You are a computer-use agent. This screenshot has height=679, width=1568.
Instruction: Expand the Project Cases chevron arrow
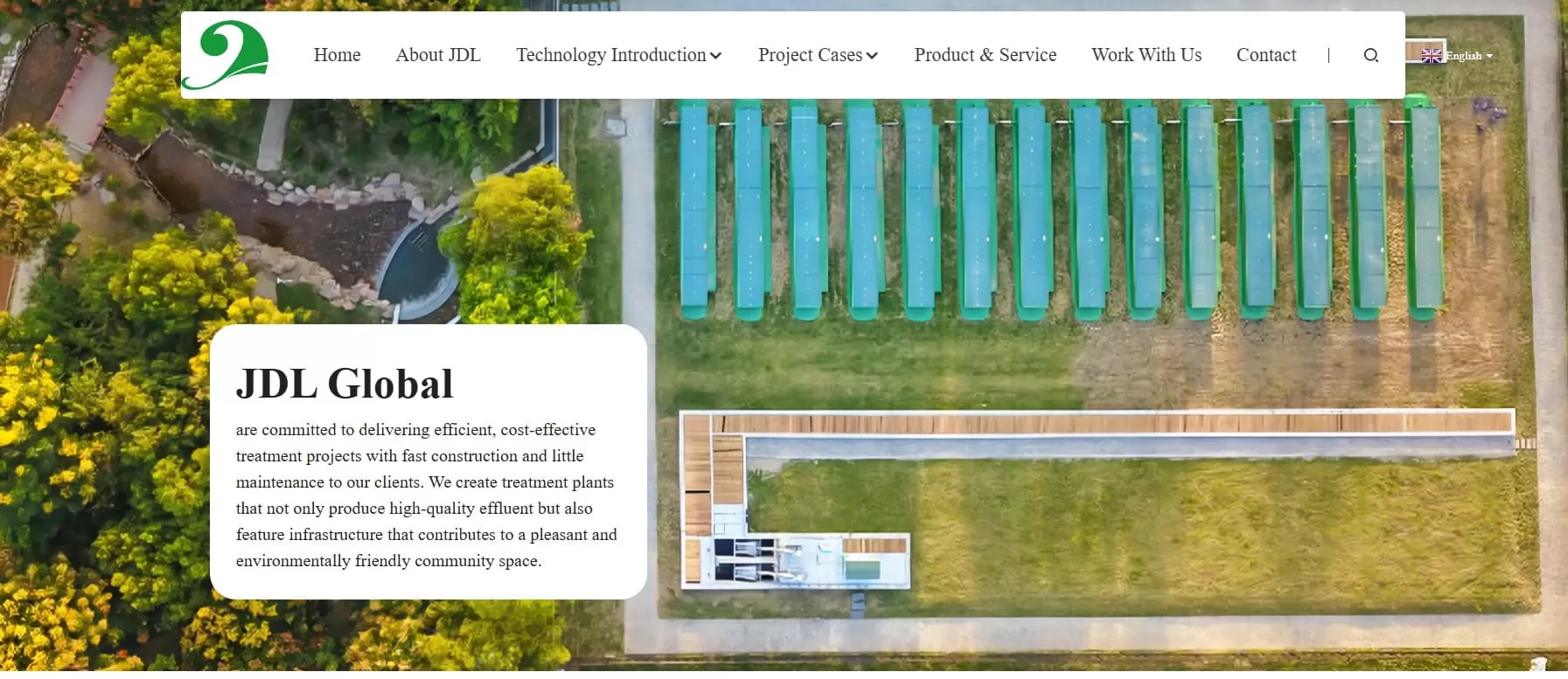pos(872,56)
